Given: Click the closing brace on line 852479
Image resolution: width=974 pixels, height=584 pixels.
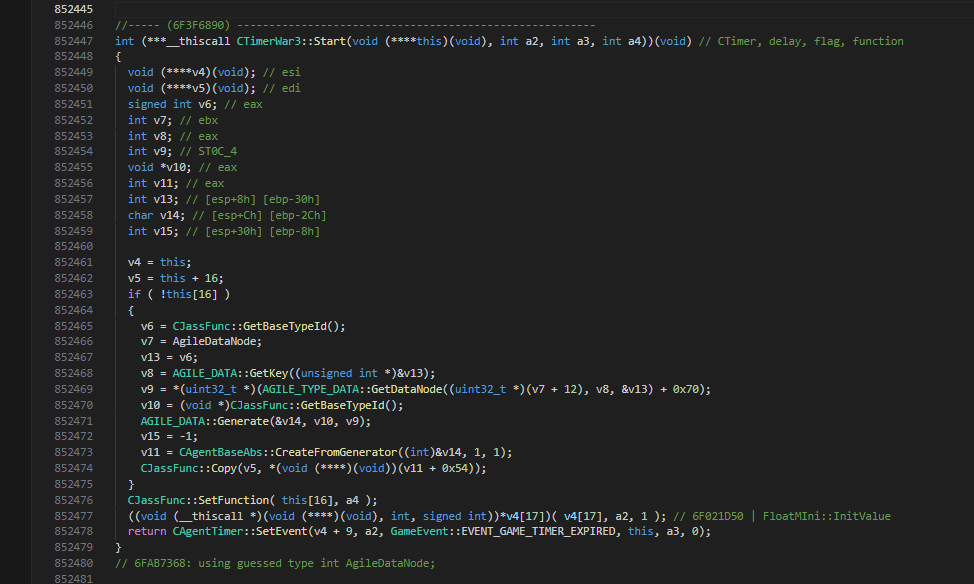Looking at the screenshot, I should point(118,547).
